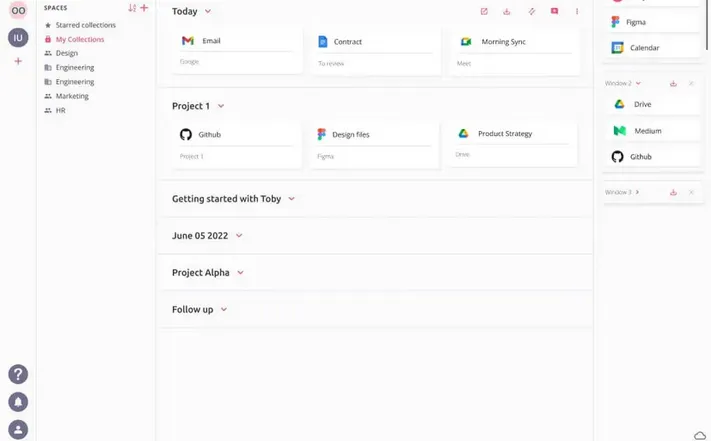This screenshot has width=711, height=441.
Task: Click the edit icon for Today collection
Action: point(484,12)
